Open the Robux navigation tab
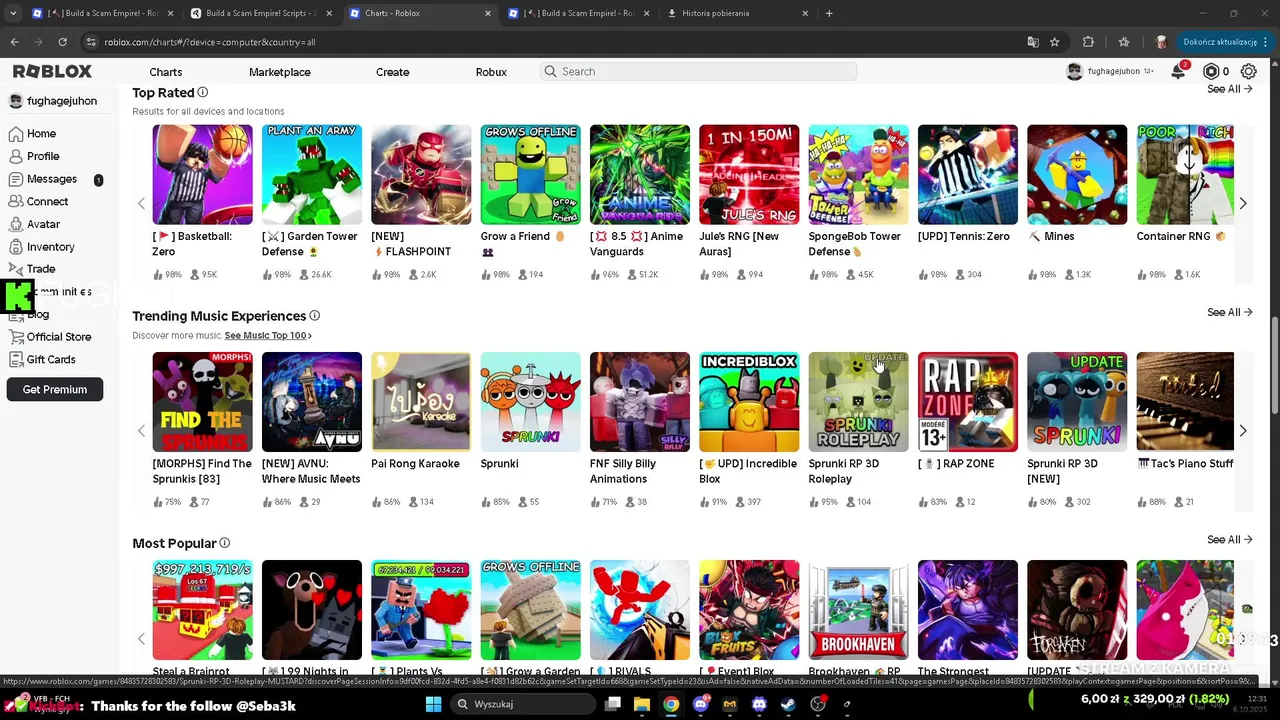This screenshot has height=720, width=1280. [x=491, y=72]
